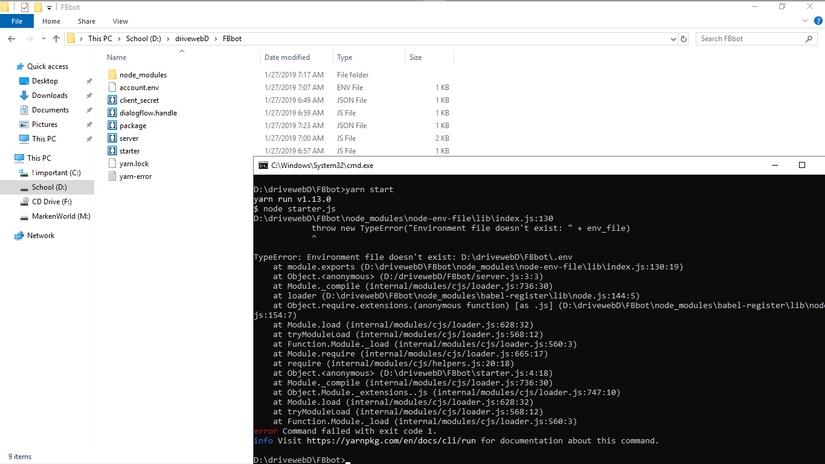Expand the address bar history dropdown

tap(672, 39)
